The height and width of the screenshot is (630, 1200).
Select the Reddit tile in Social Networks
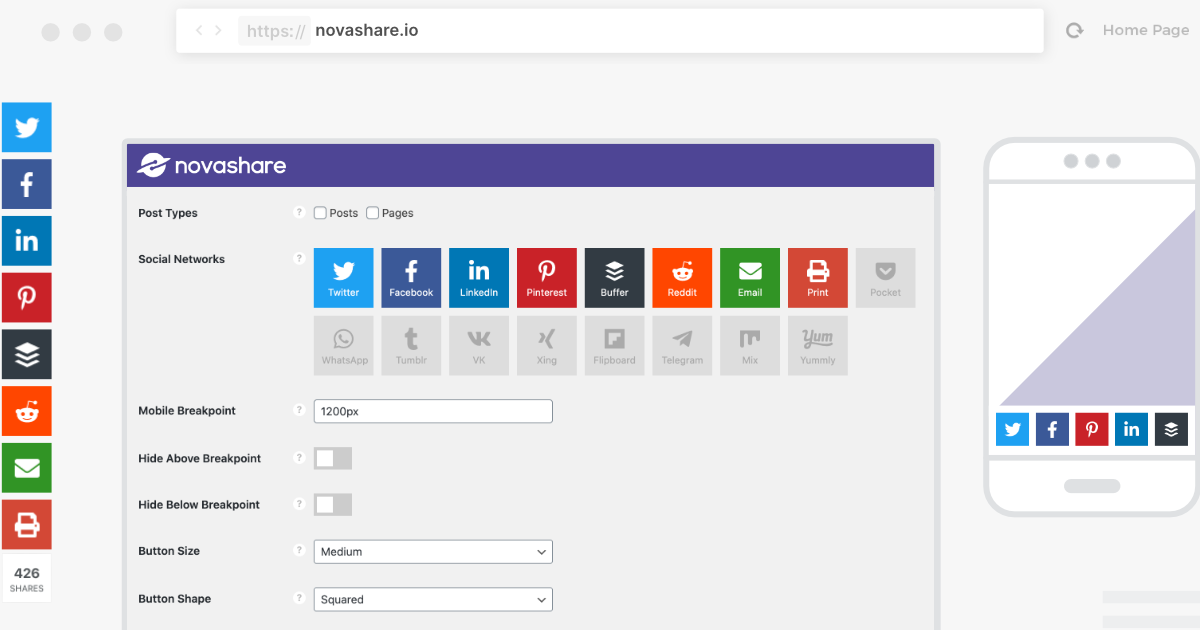tap(682, 277)
